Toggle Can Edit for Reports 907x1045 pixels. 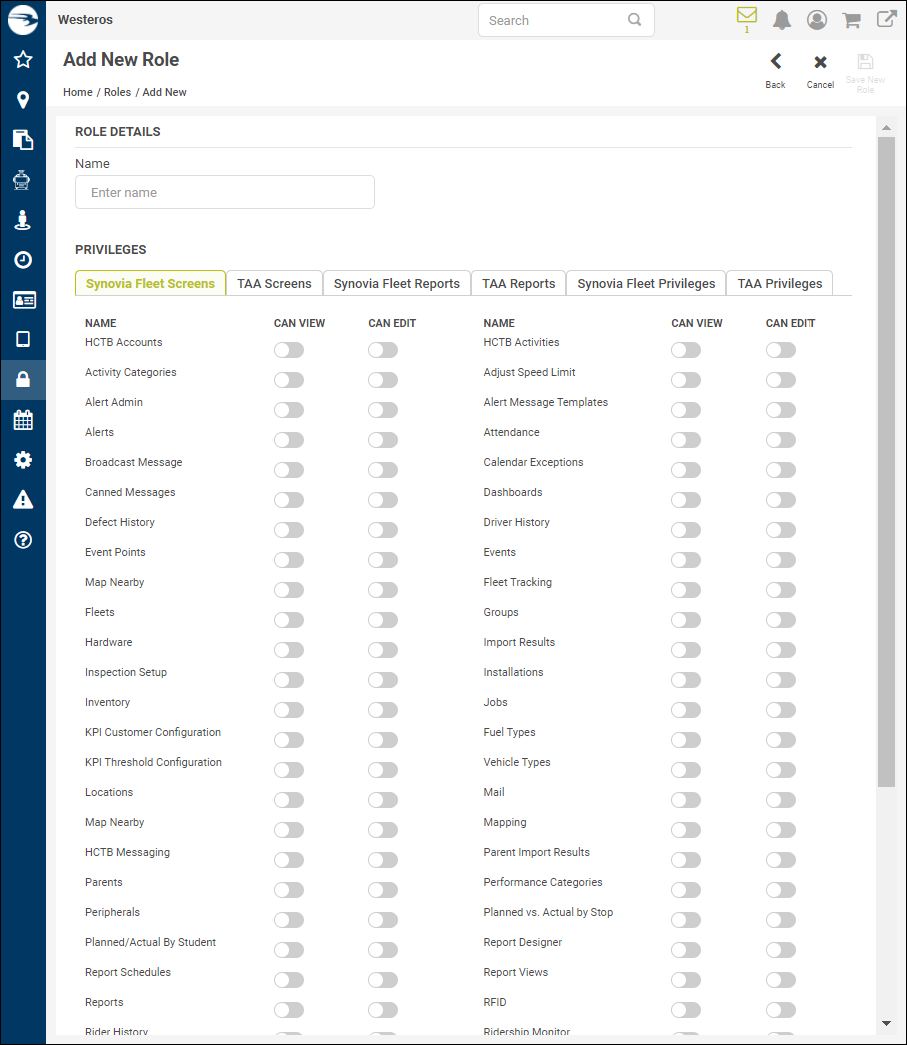(x=383, y=1010)
